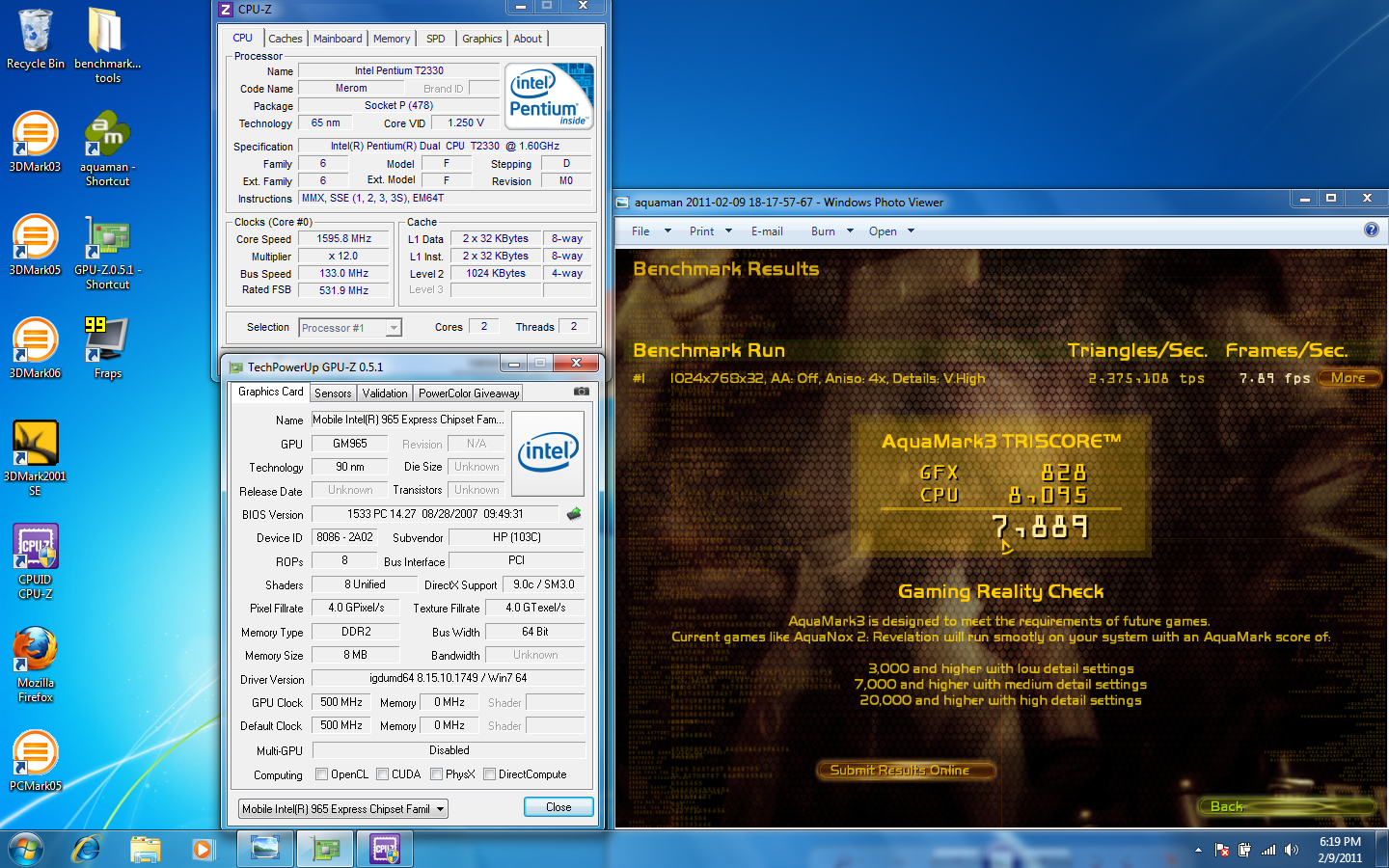The height and width of the screenshot is (868, 1389).
Task: Launch the PCMark05 desktop shortcut
Action: (35, 761)
